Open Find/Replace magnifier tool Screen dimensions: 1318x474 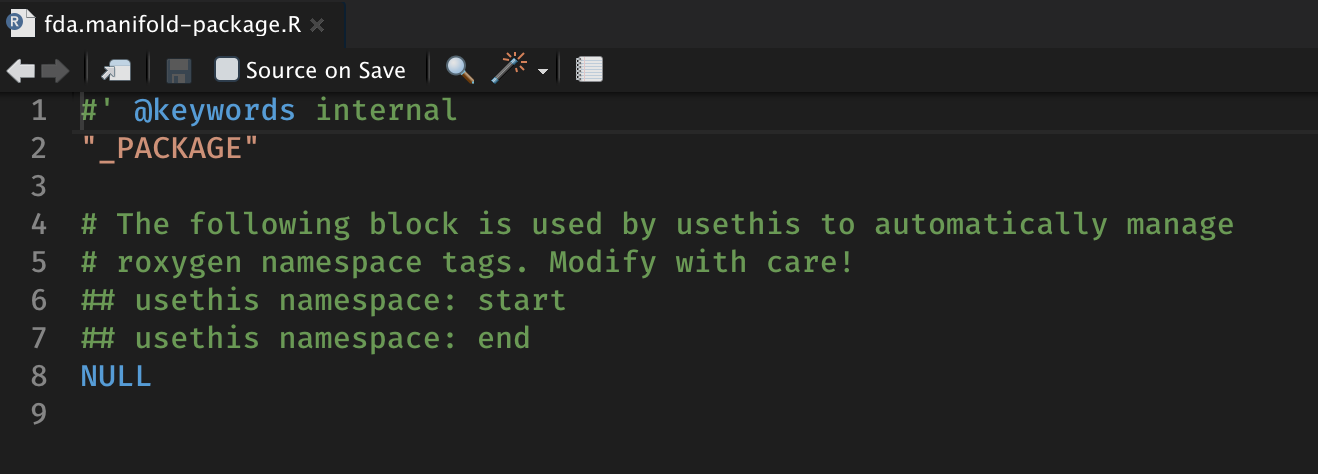pyautogui.click(x=460, y=69)
